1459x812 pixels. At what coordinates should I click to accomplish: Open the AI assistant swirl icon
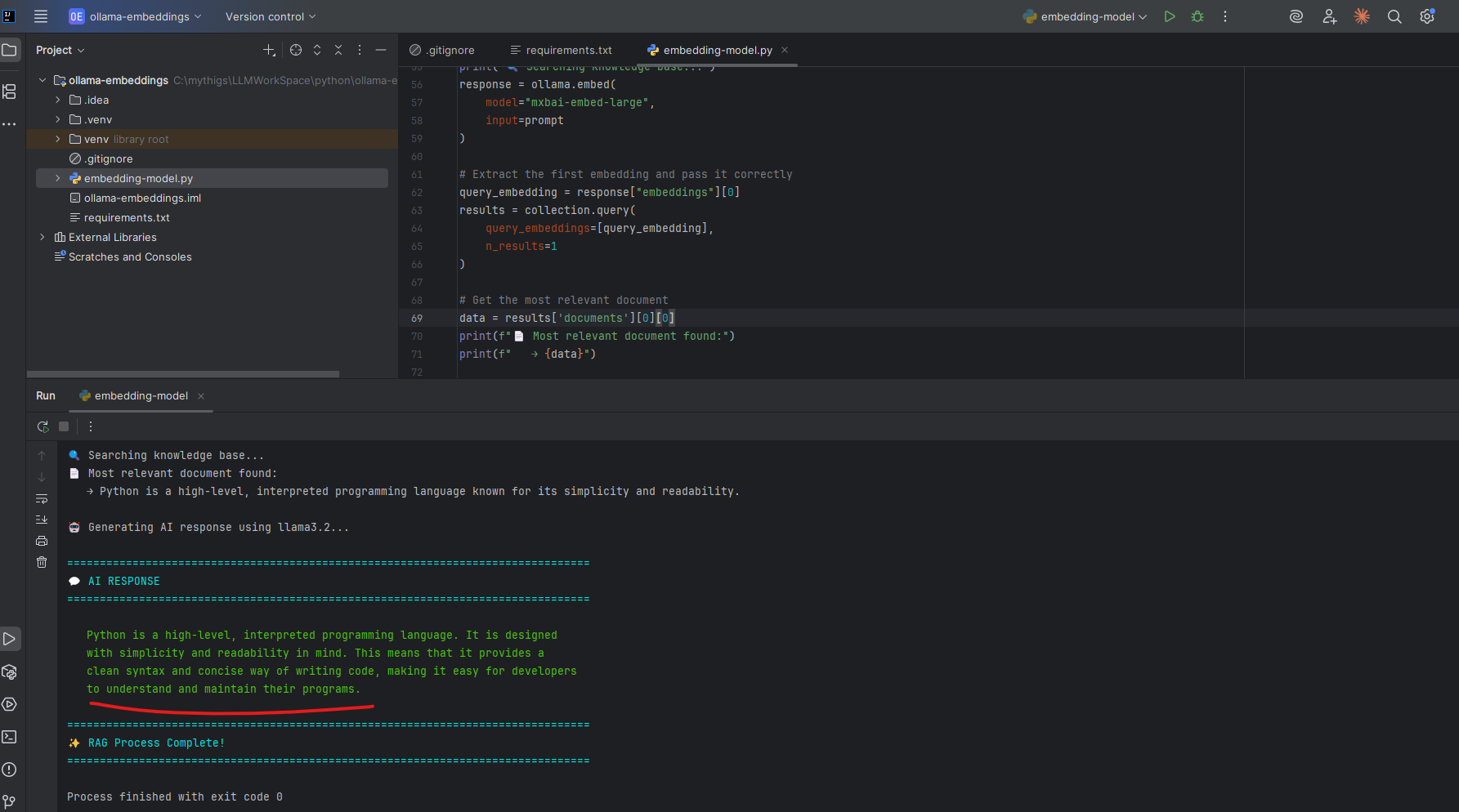tap(1296, 16)
